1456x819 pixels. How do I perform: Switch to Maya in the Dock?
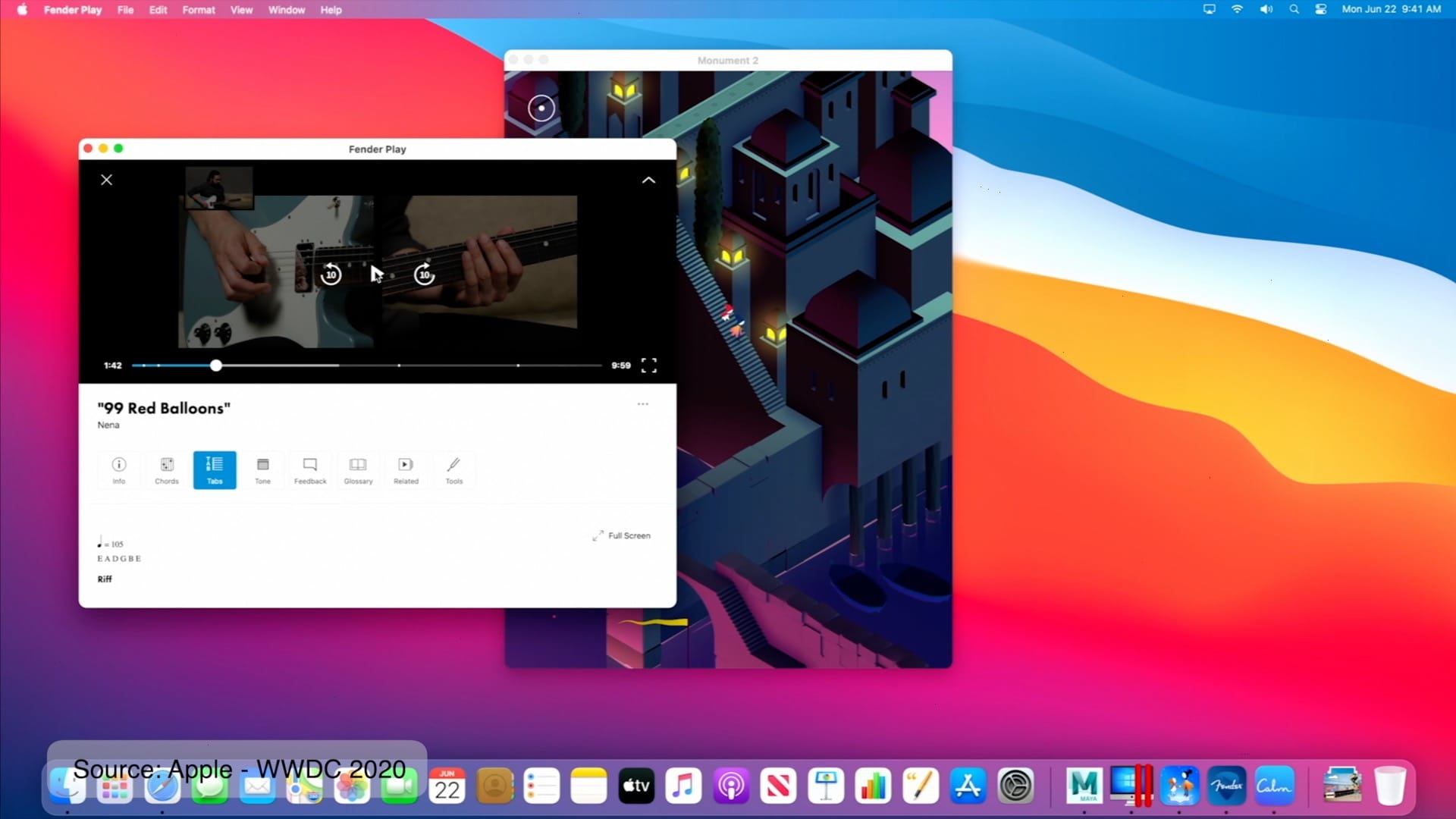coord(1084,786)
